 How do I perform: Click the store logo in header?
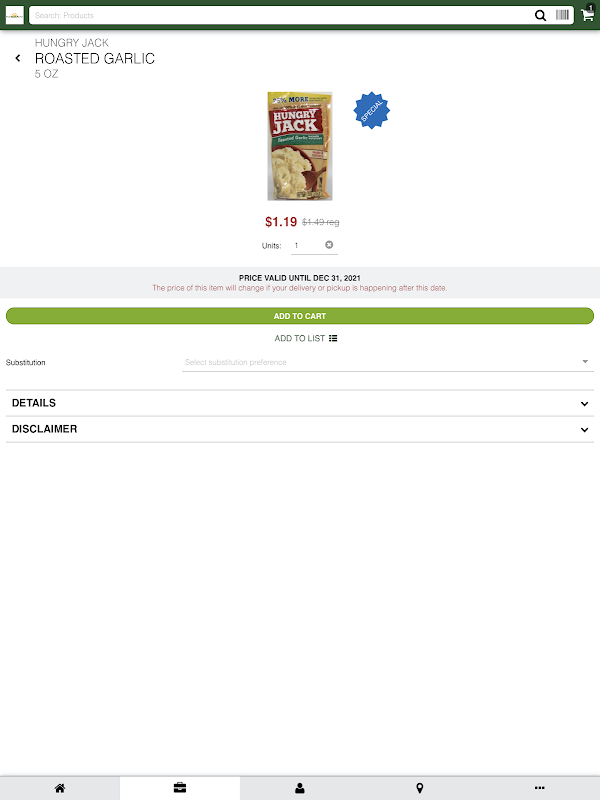pyautogui.click(x=14, y=15)
